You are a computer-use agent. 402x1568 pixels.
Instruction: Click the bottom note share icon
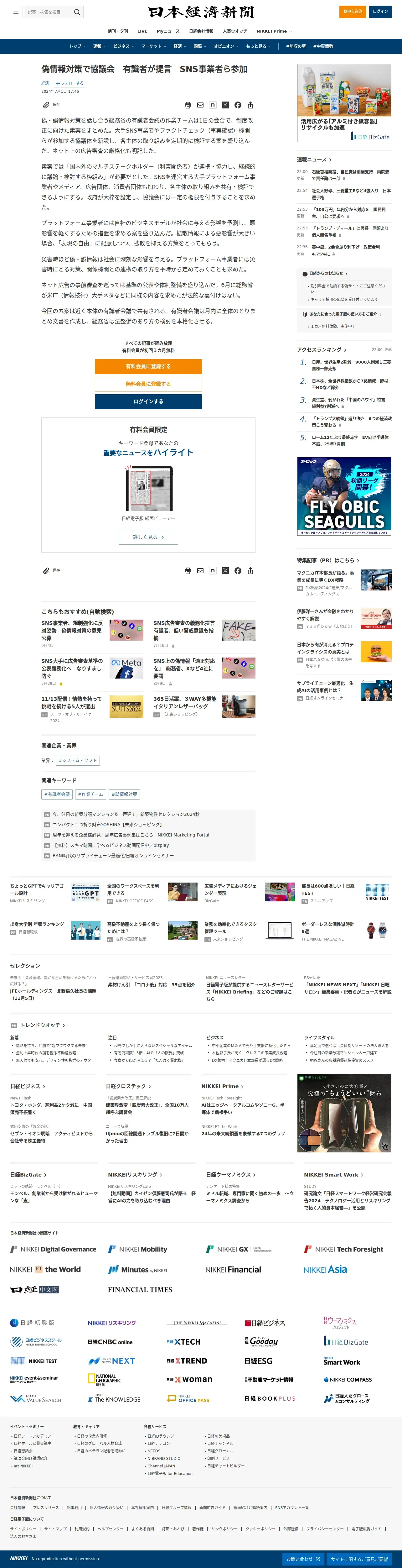point(212,570)
